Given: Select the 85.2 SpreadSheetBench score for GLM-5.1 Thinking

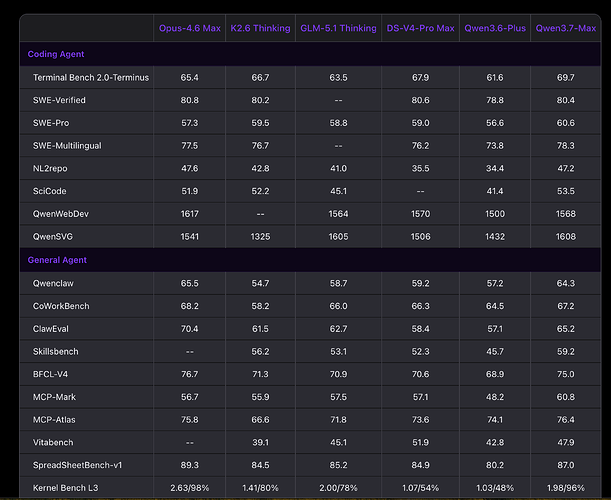Looking at the screenshot, I should 338,465.
